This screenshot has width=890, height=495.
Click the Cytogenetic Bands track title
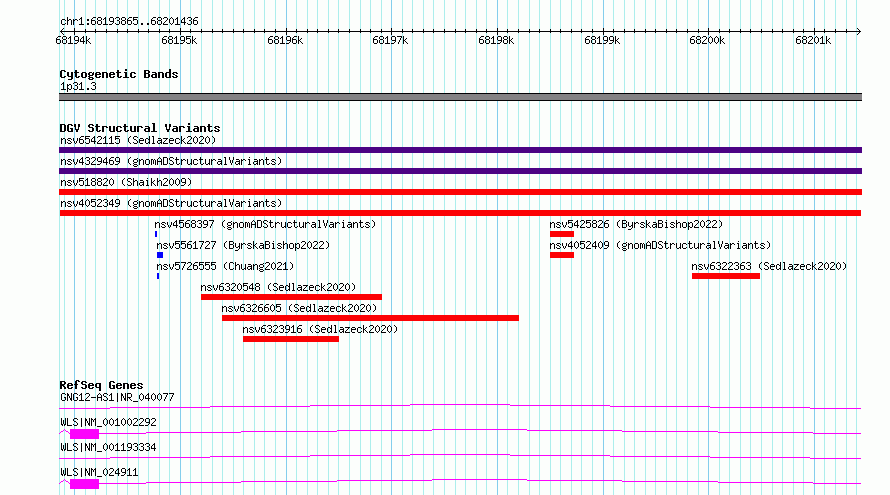[119, 74]
